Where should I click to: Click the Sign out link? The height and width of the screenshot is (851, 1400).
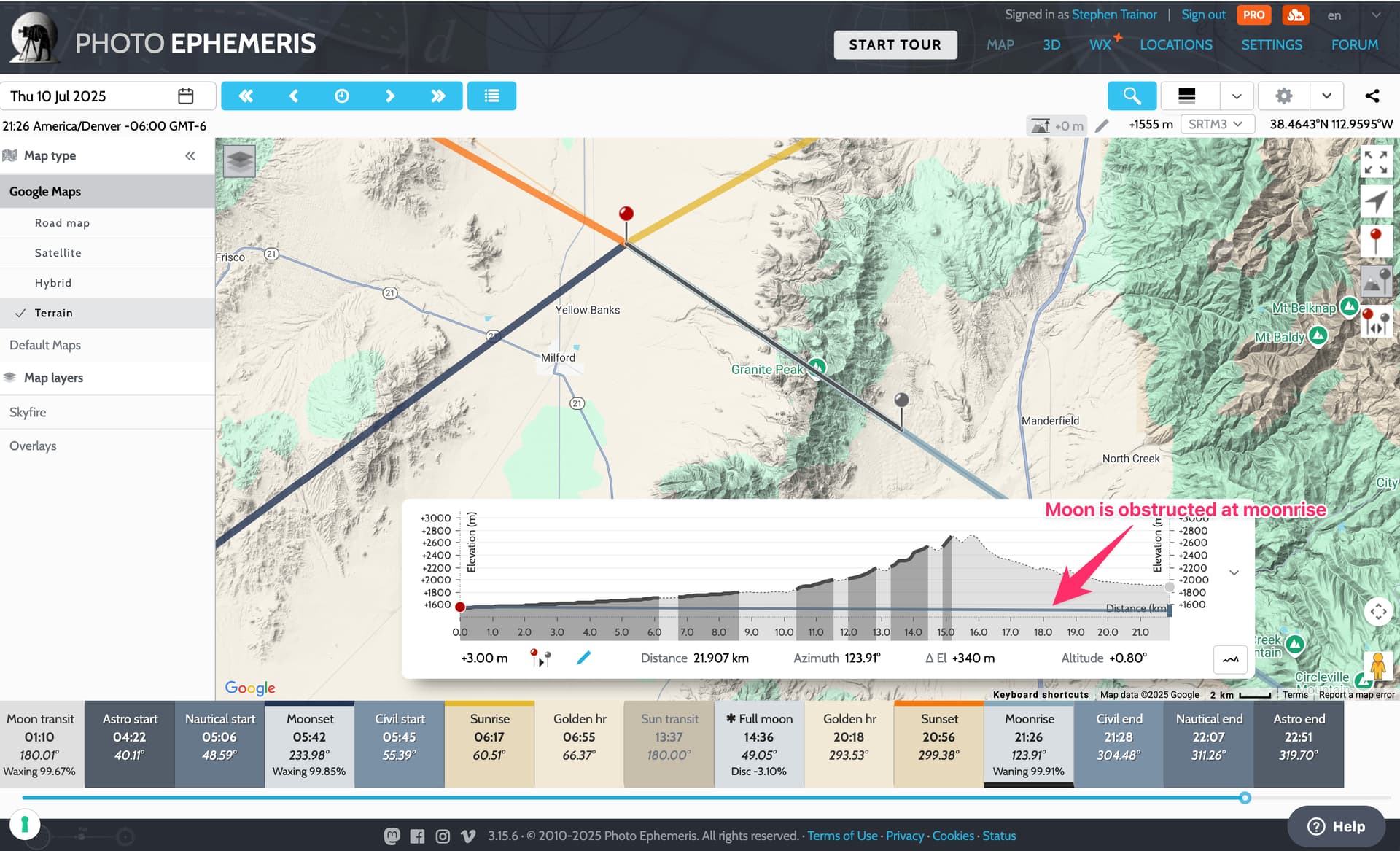point(1203,15)
